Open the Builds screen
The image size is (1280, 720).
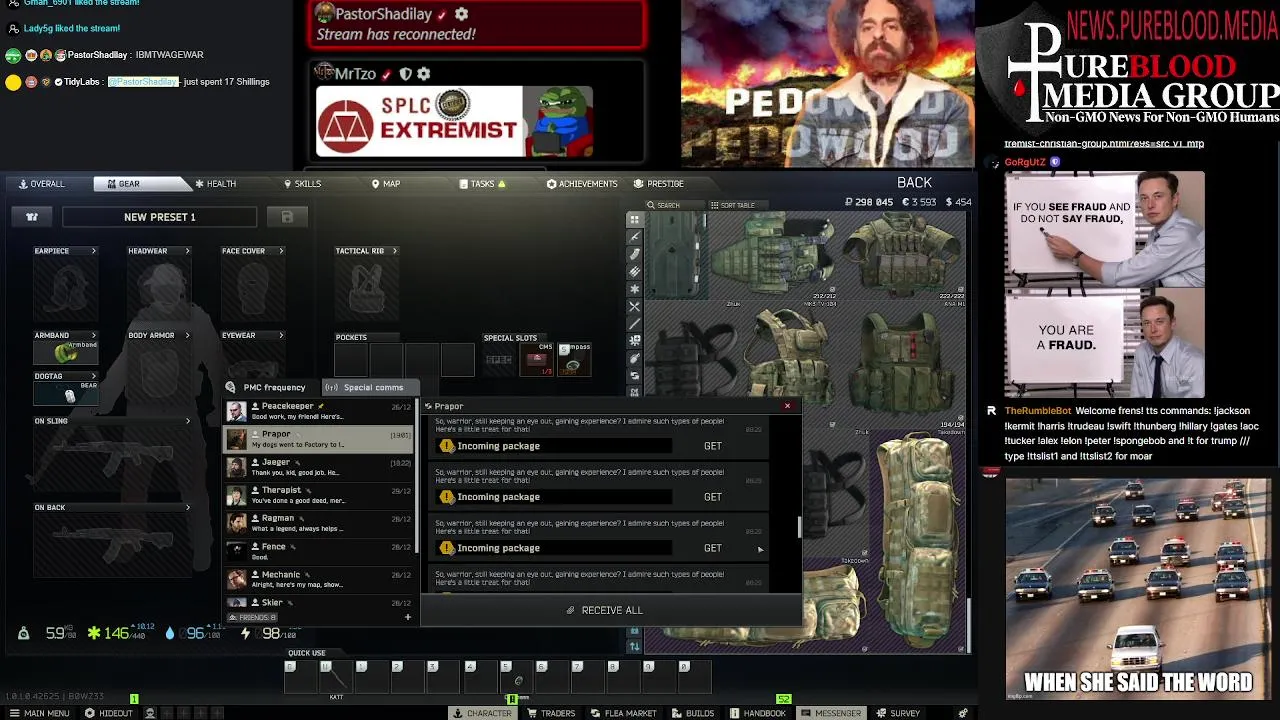(693, 713)
